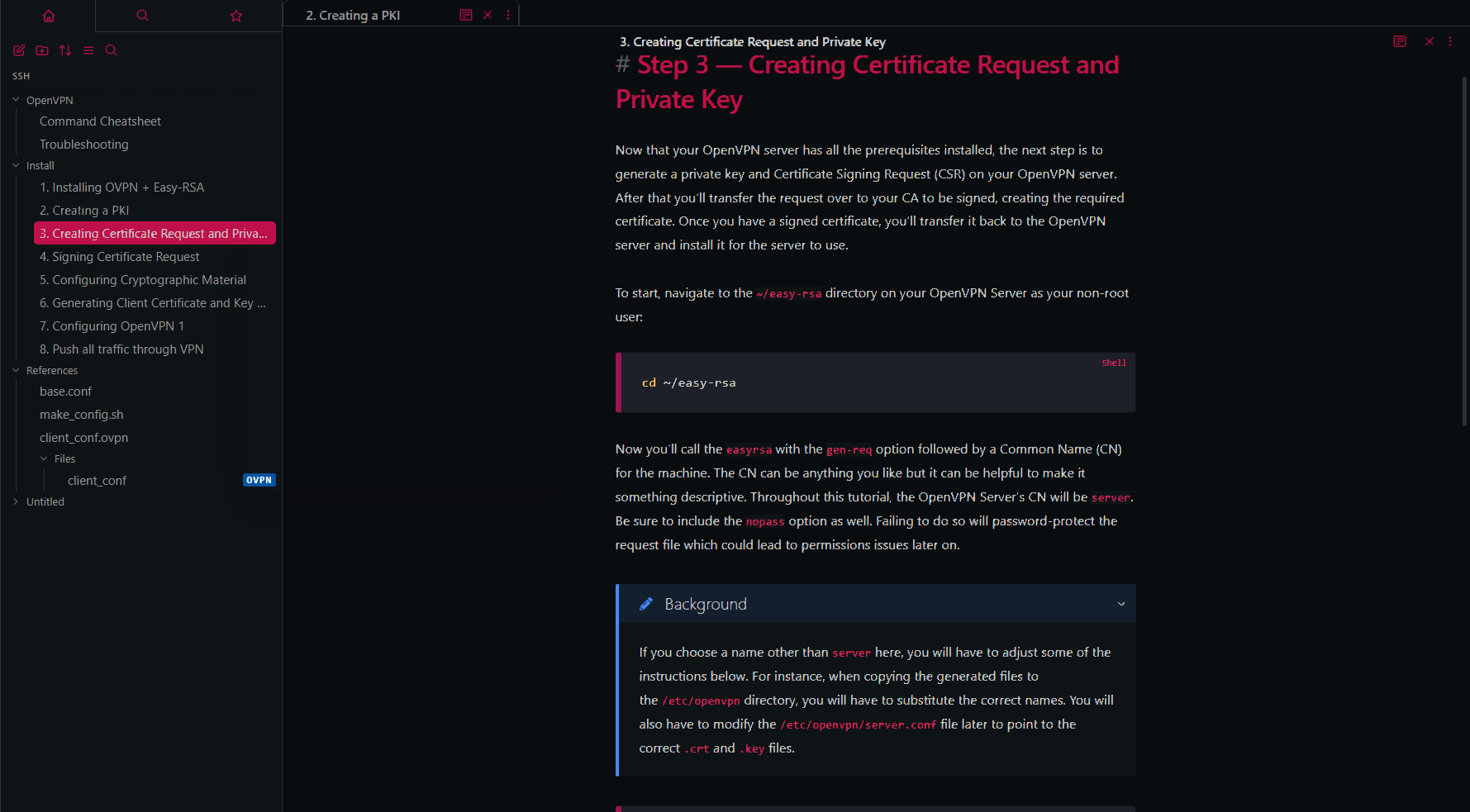Collapse the OpenVPN folder
The image size is (1470, 812).
click(x=16, y=100)
